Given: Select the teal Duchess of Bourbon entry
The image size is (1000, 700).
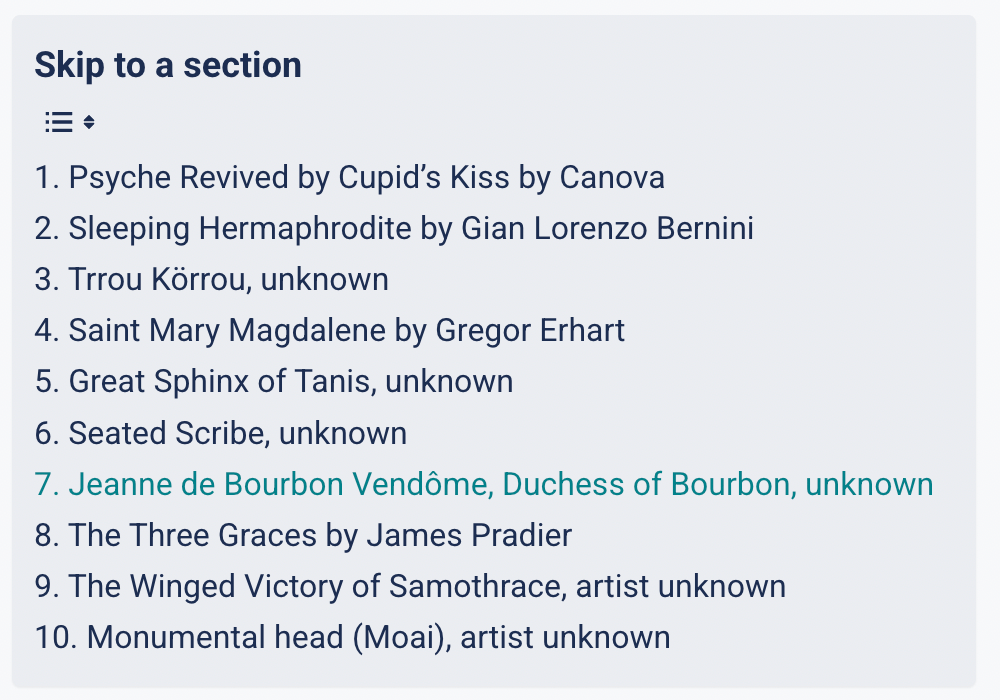Looking at the screenshot, I should pos(483,484).
